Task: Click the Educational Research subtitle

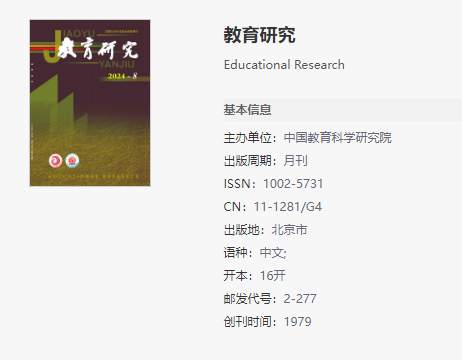Action: (x=284, y=65)
